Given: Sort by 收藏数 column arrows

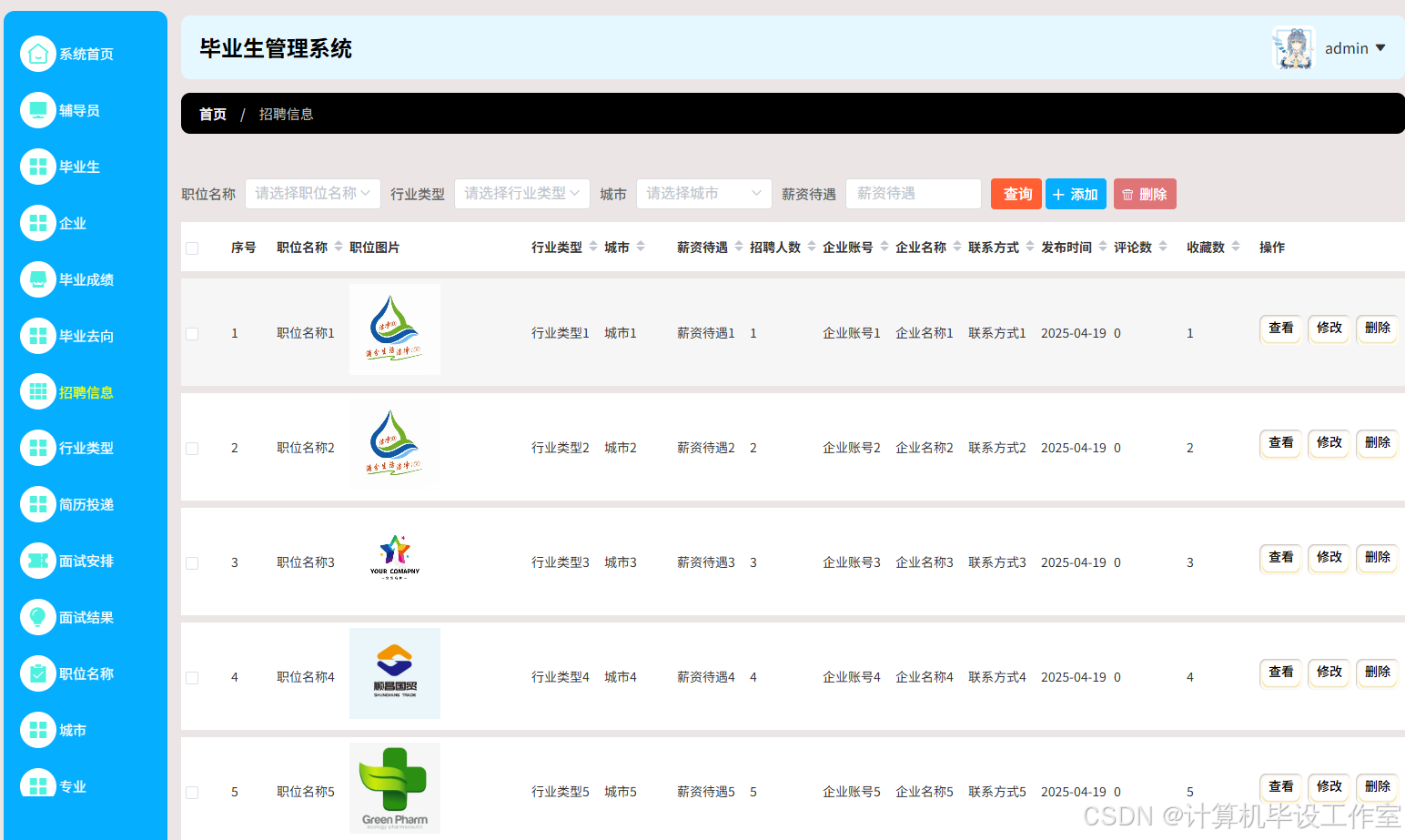Looking at the screenshot, I should point(1236,247).
